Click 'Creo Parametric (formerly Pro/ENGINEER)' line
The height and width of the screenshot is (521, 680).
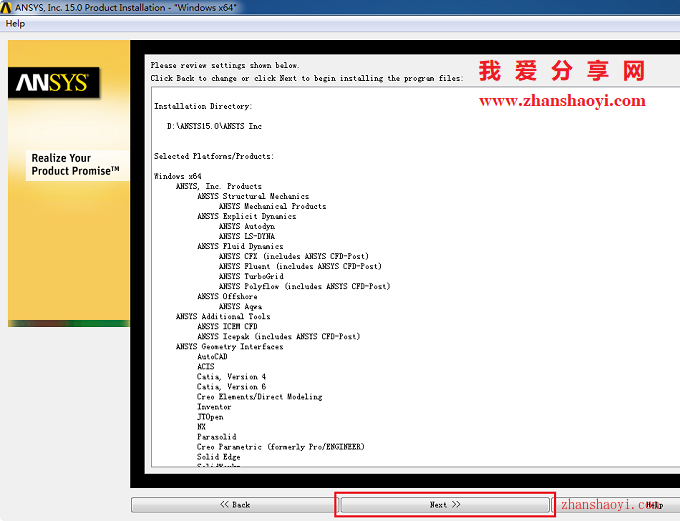click(281, 447)
